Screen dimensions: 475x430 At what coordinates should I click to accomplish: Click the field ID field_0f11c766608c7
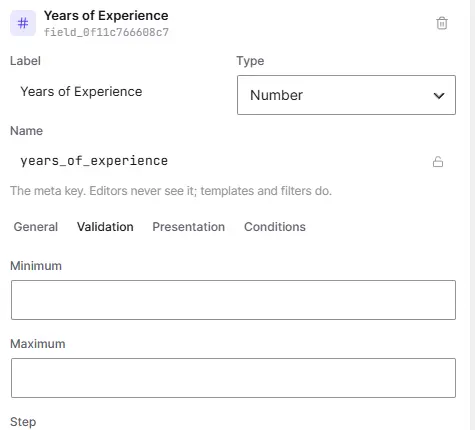pos(106,32)
